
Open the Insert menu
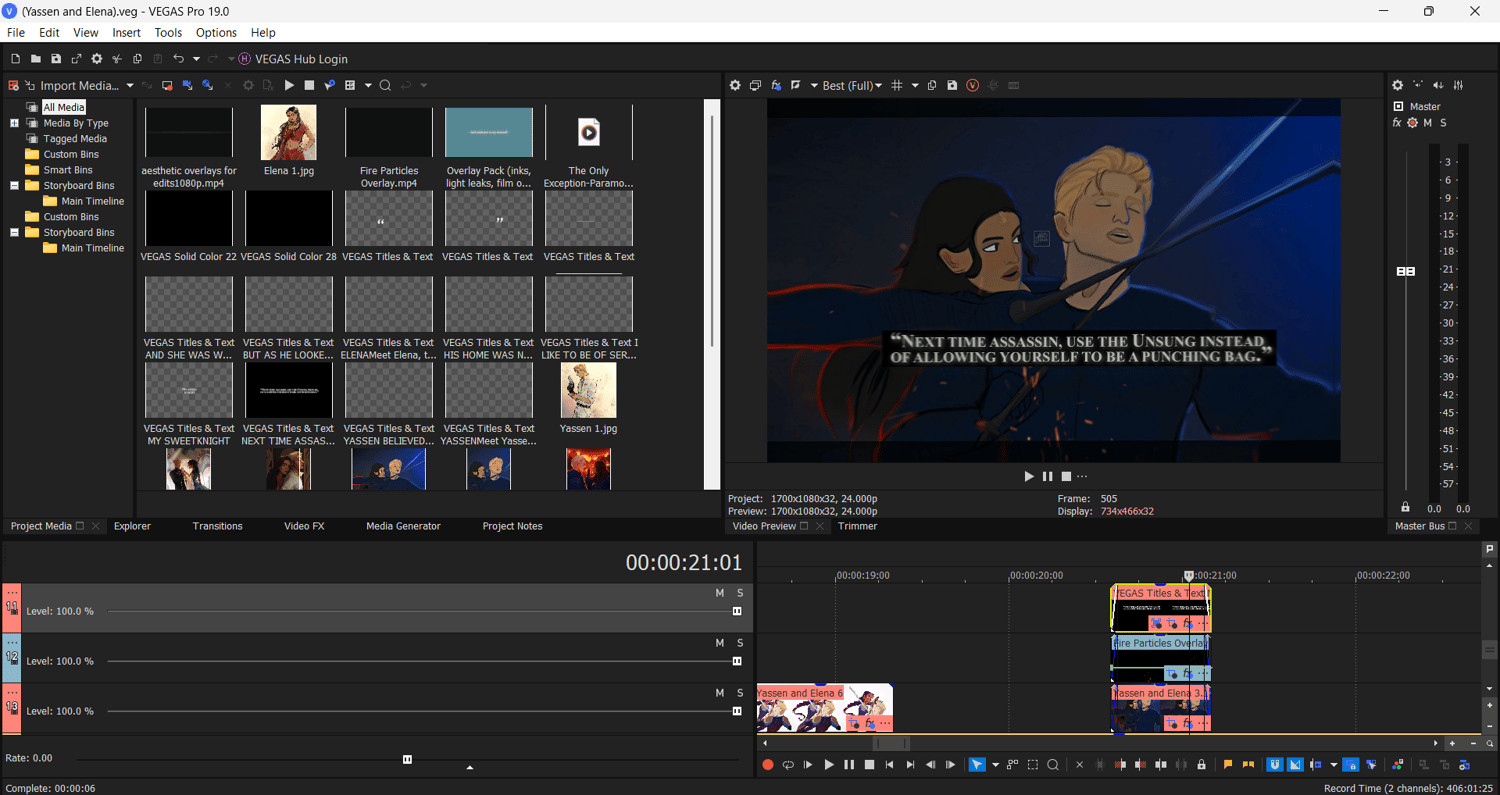pos(127,33)
